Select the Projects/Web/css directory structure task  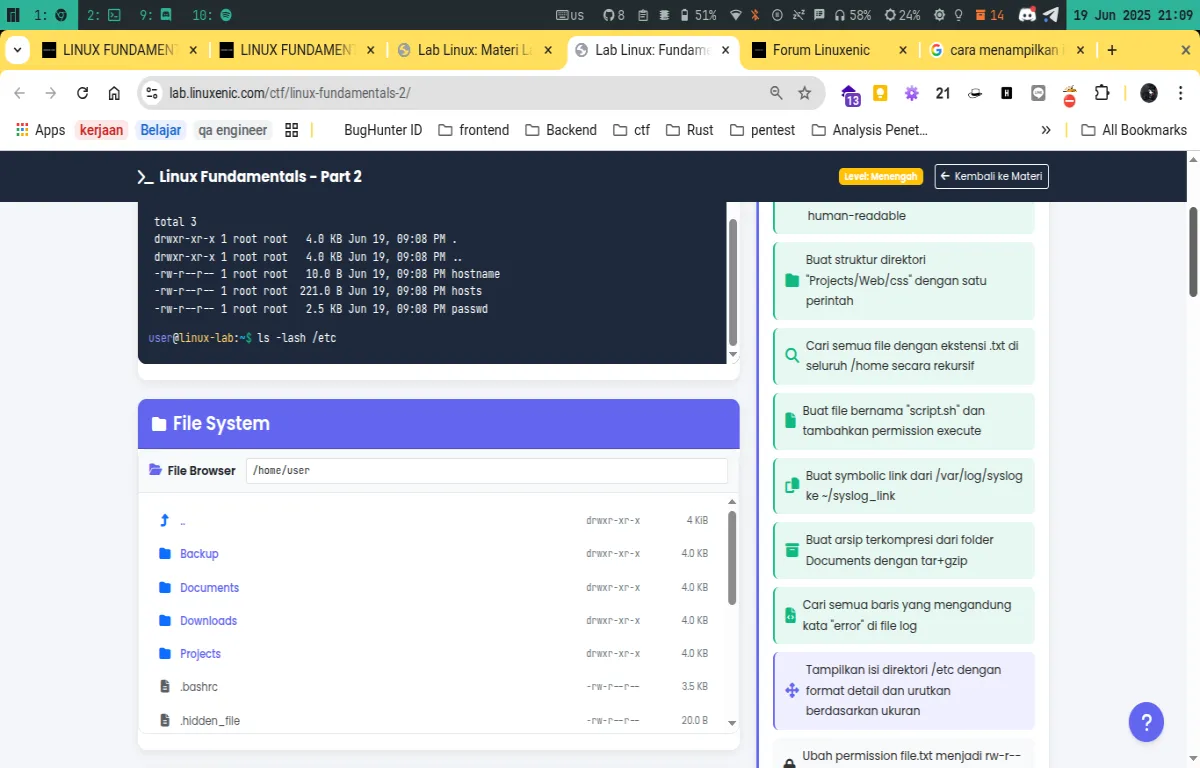tap(904, 280)
